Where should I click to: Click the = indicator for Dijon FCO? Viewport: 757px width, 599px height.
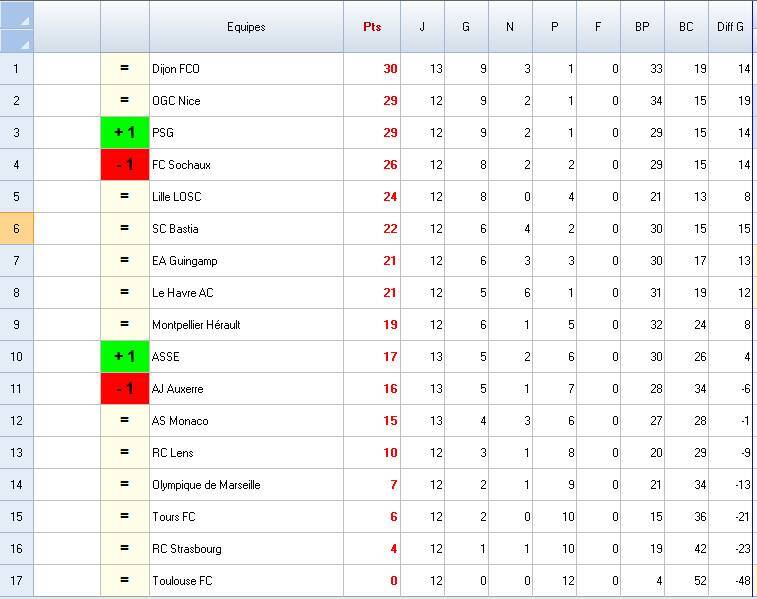coord(125,69)
